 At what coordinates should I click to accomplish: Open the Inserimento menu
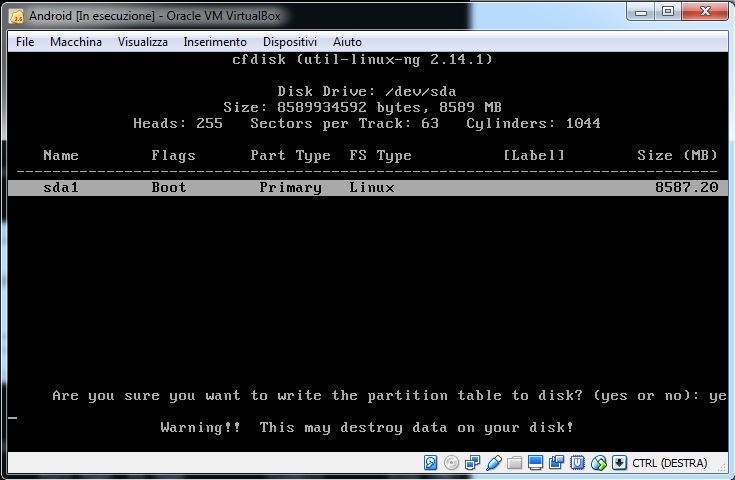214,42
